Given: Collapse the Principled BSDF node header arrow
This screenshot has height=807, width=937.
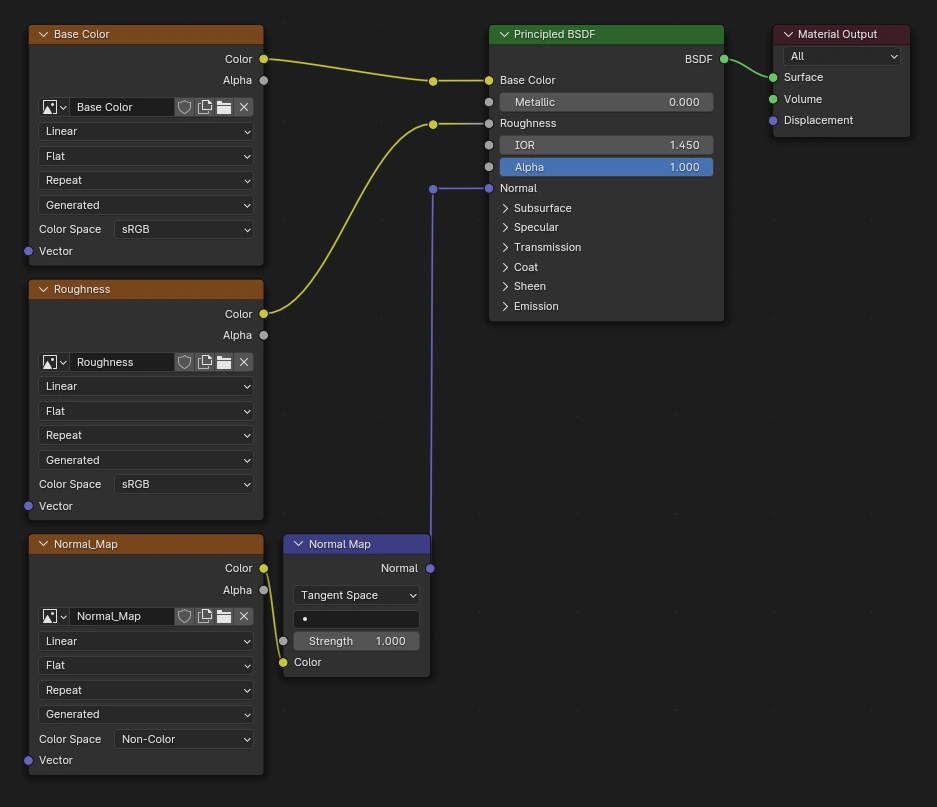Looking at the screenshot, I should tap(504, 34).
